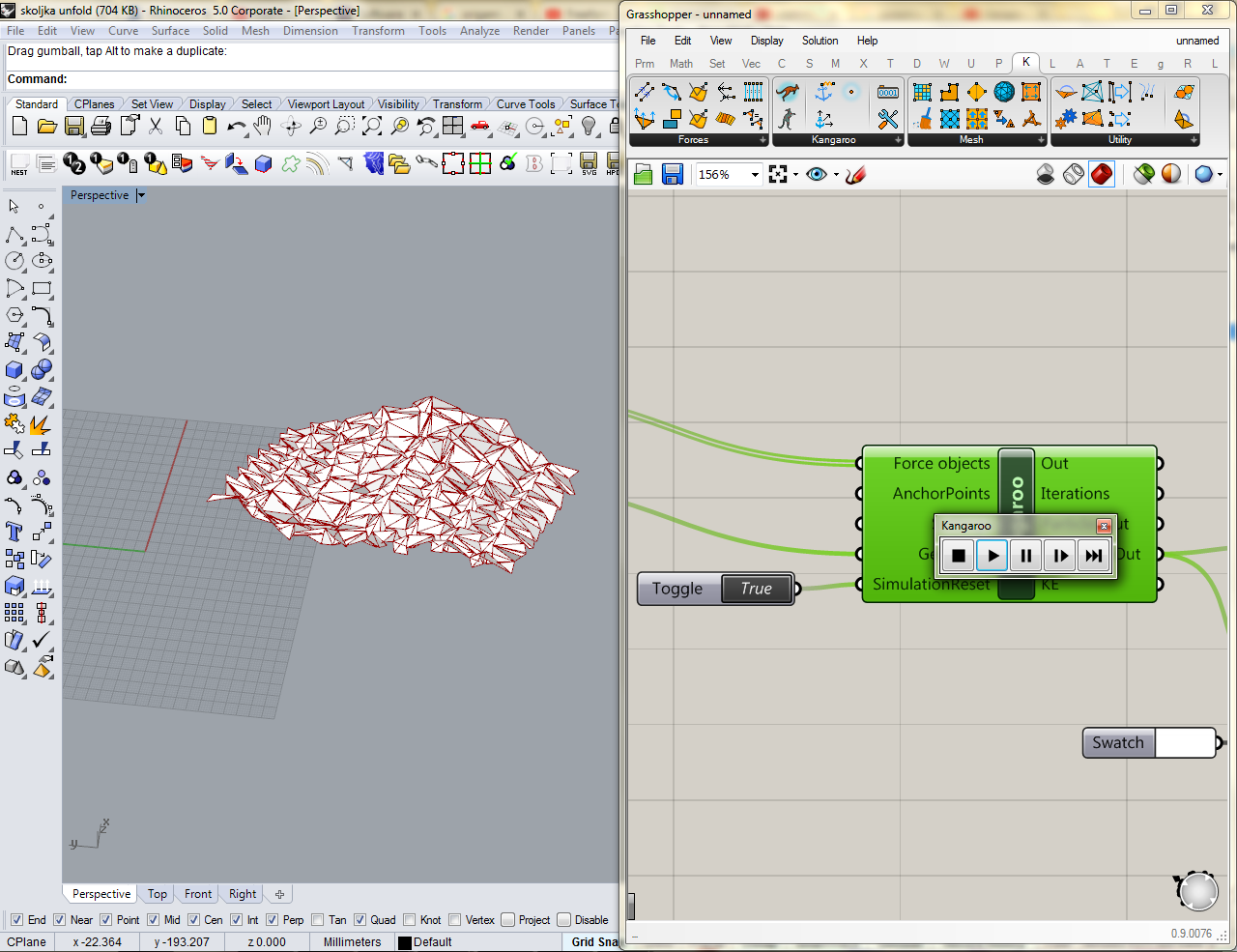
Task: Click the eye preview icon in Grasshopper
Action: (x=817, y=175)
